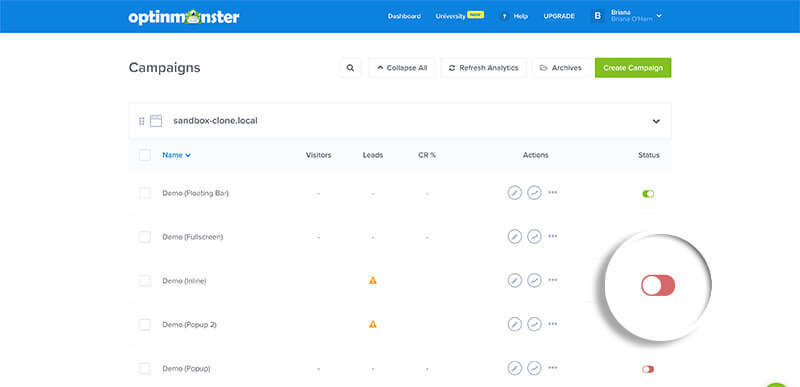Click the CR % column header
Image resolution: width=800 pixels, height=387 pixels.
pos(427,155)
